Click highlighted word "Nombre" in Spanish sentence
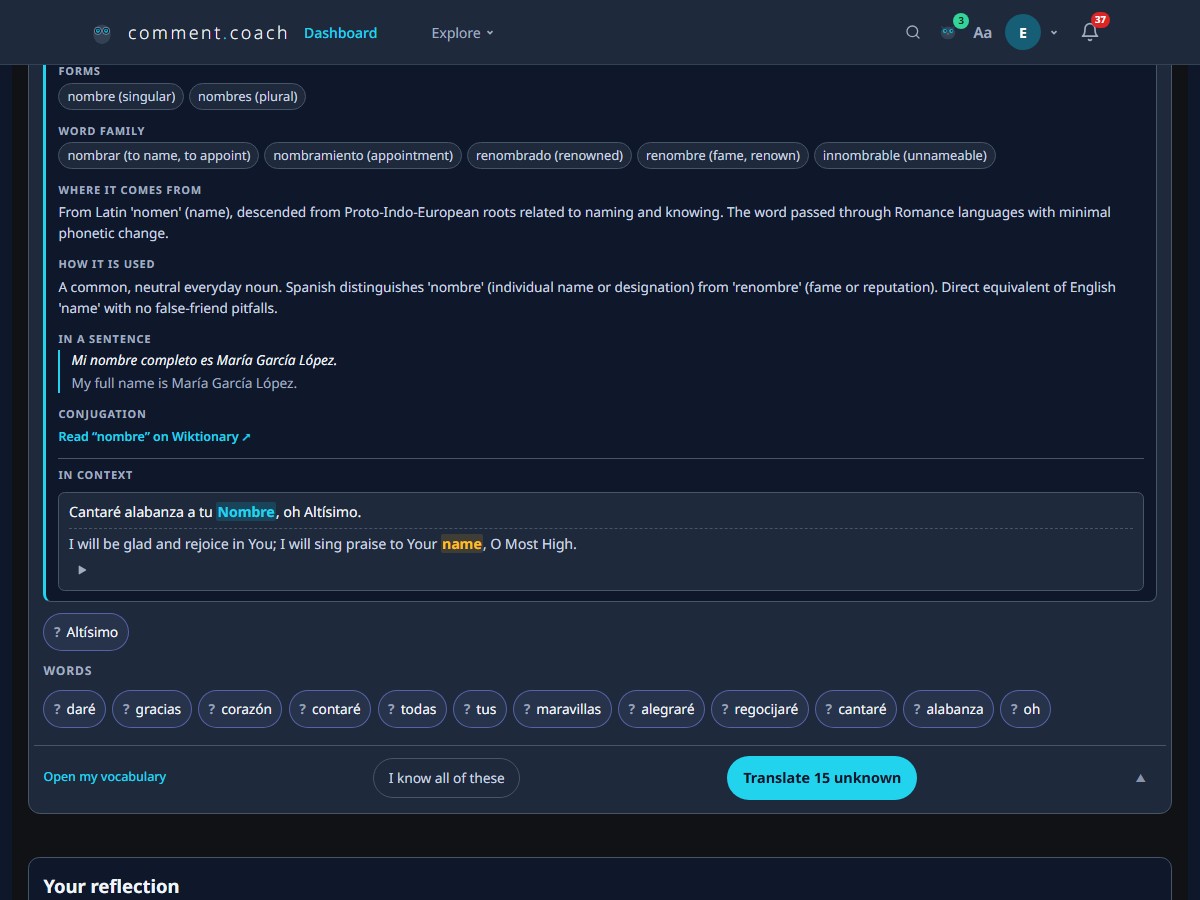The height and width of the screenshot is (900, 1200). pos(246,512)
